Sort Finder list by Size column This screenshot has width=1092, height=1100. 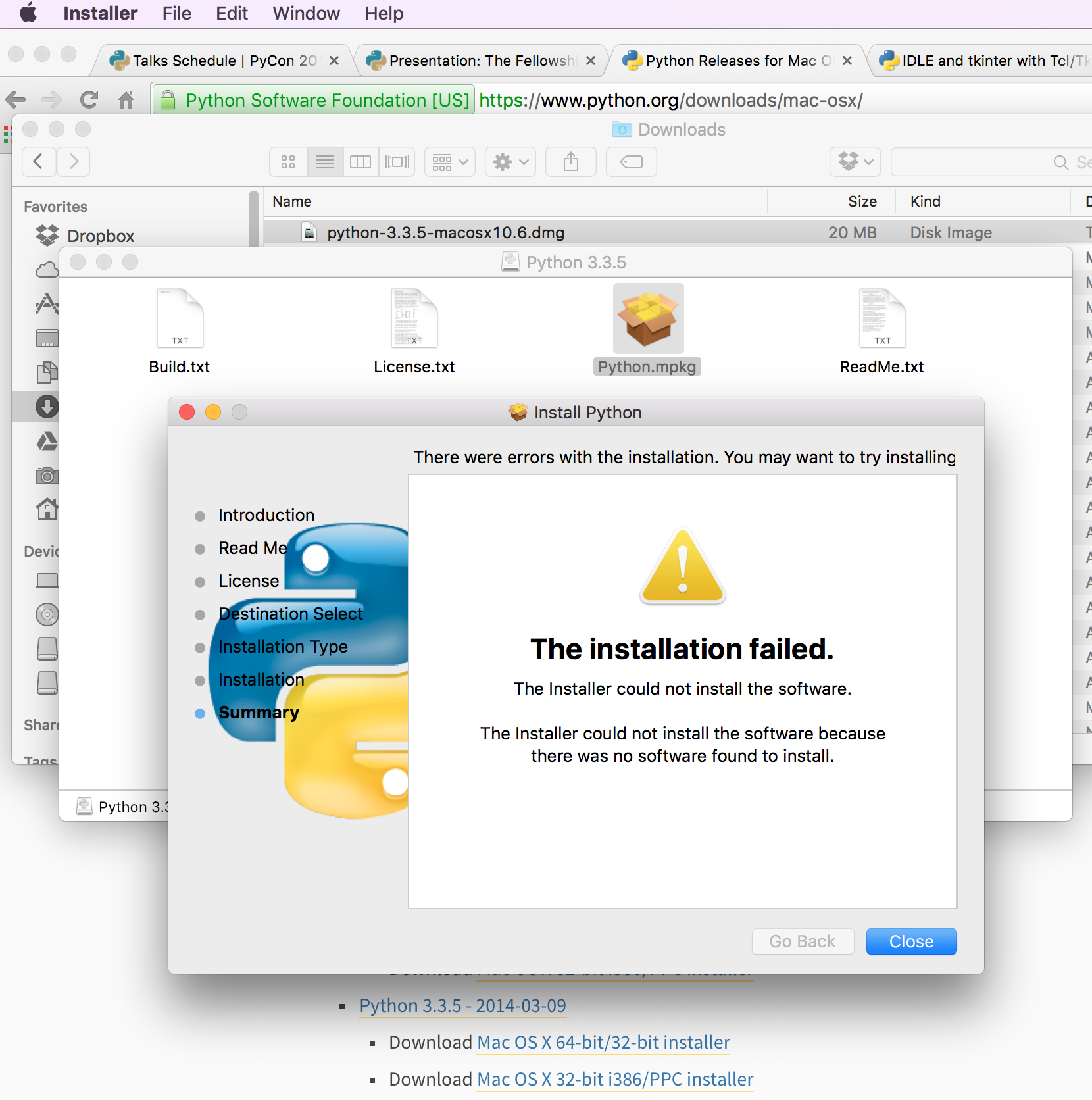862,201
